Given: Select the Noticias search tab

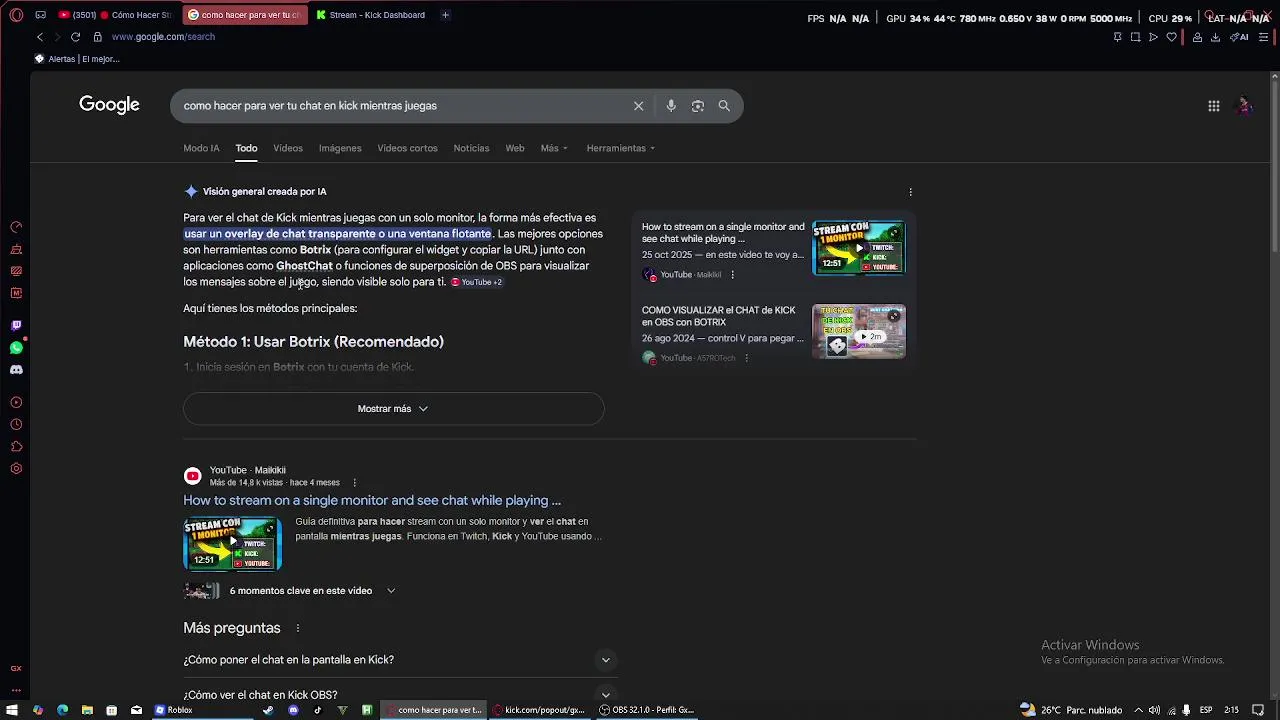Looking at the screenshot, I should 471,148.
